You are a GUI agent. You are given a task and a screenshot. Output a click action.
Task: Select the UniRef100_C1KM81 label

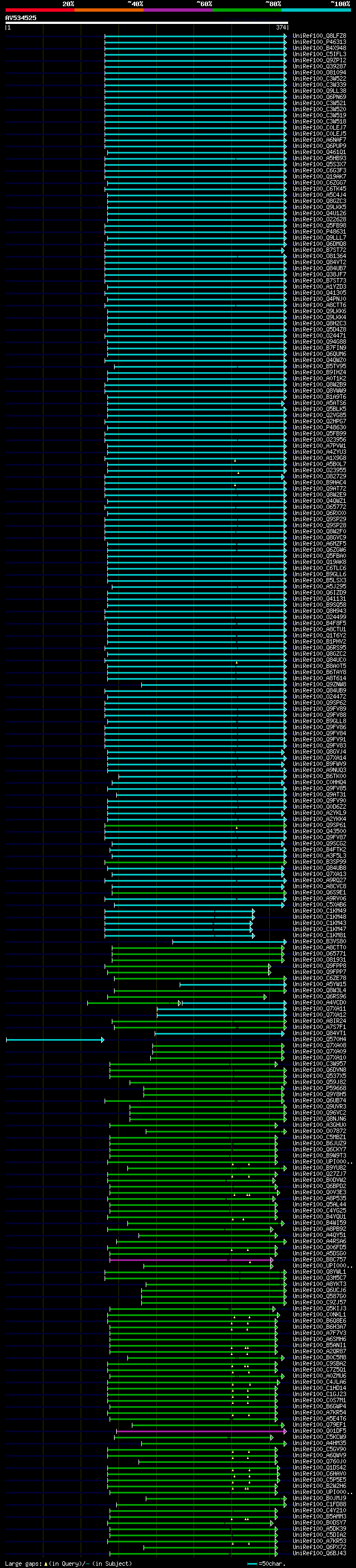point(319,935)
